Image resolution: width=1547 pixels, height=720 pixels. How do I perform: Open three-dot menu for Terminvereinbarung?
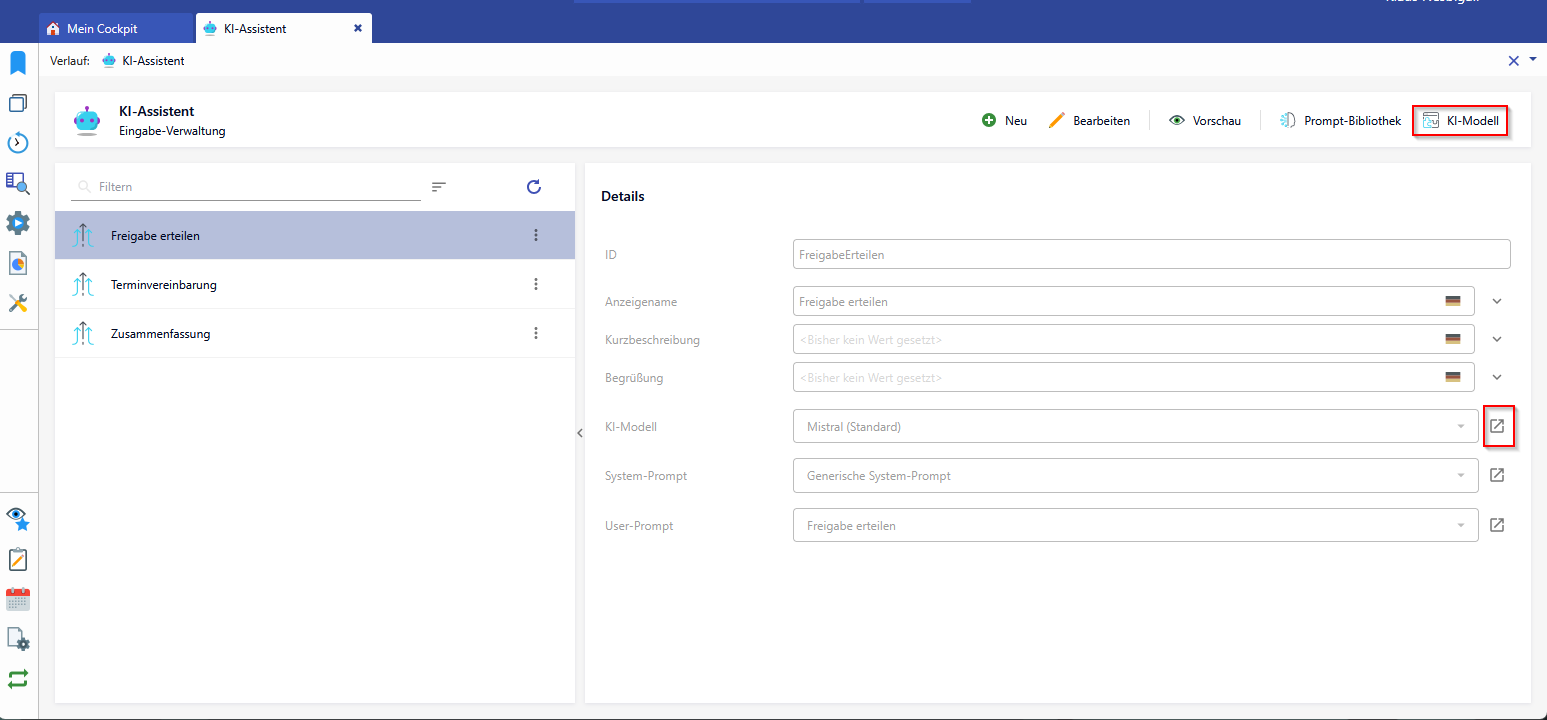tap(536, 284)
